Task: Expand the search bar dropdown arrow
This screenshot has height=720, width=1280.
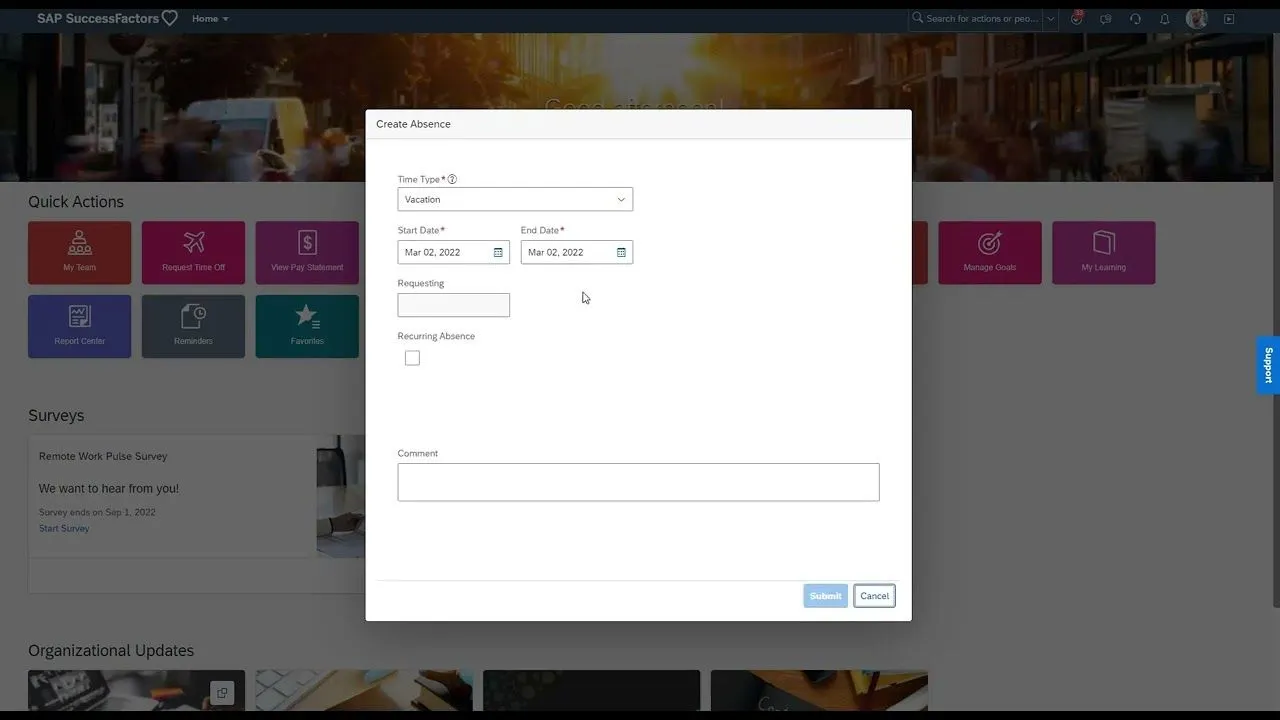Action: tap(1050, 19)
